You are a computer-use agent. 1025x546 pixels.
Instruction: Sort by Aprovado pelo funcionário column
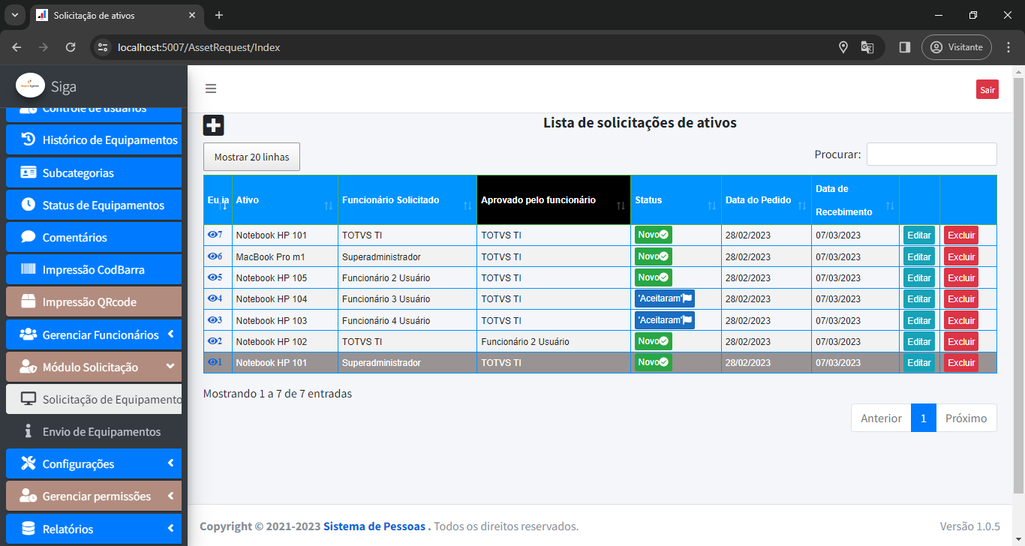(554, 200)
